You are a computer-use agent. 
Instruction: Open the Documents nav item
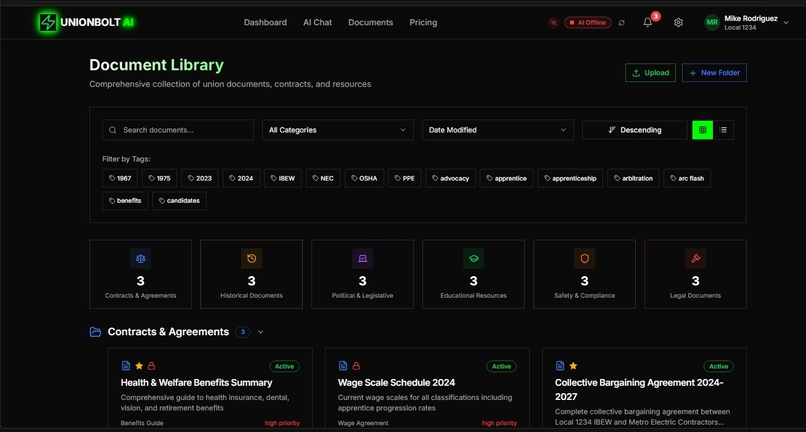pos(371,23)
